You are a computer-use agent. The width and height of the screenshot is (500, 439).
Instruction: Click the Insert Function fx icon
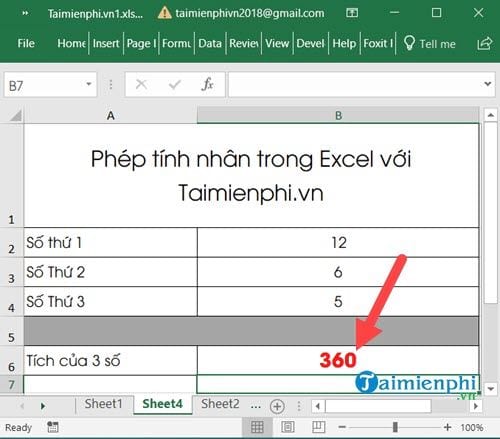(x=207, y=84)
